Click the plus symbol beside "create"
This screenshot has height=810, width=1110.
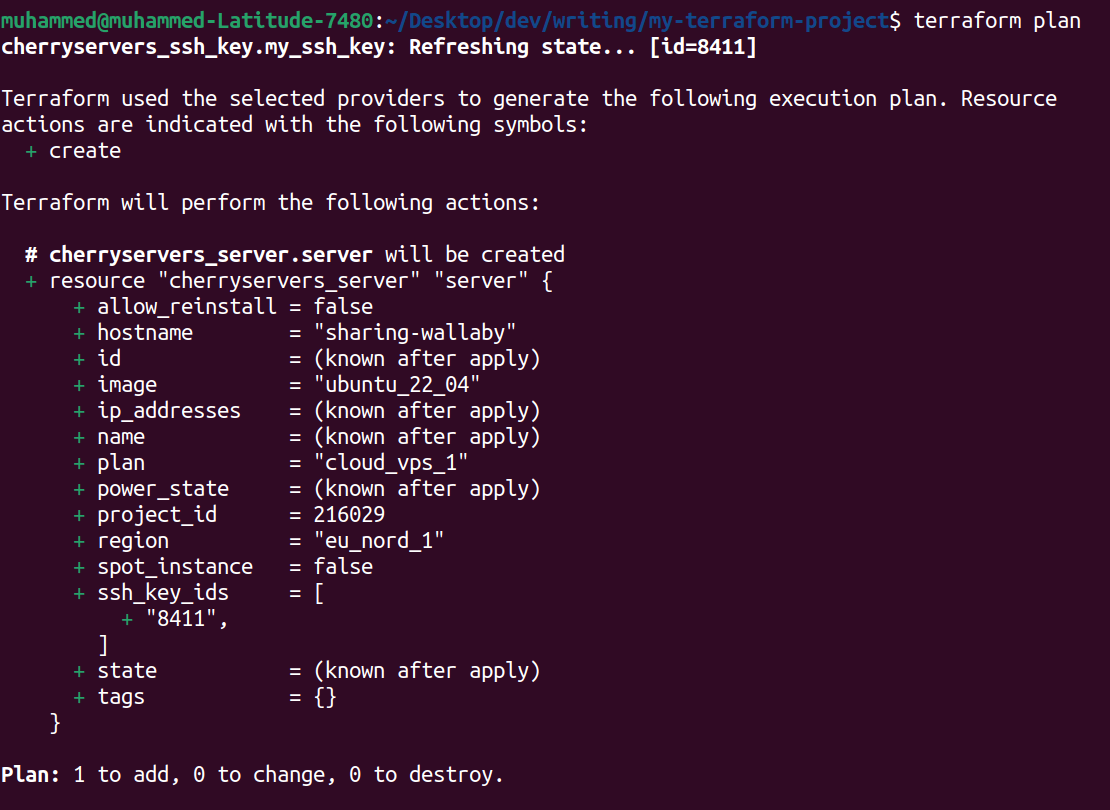pos(31,150)
